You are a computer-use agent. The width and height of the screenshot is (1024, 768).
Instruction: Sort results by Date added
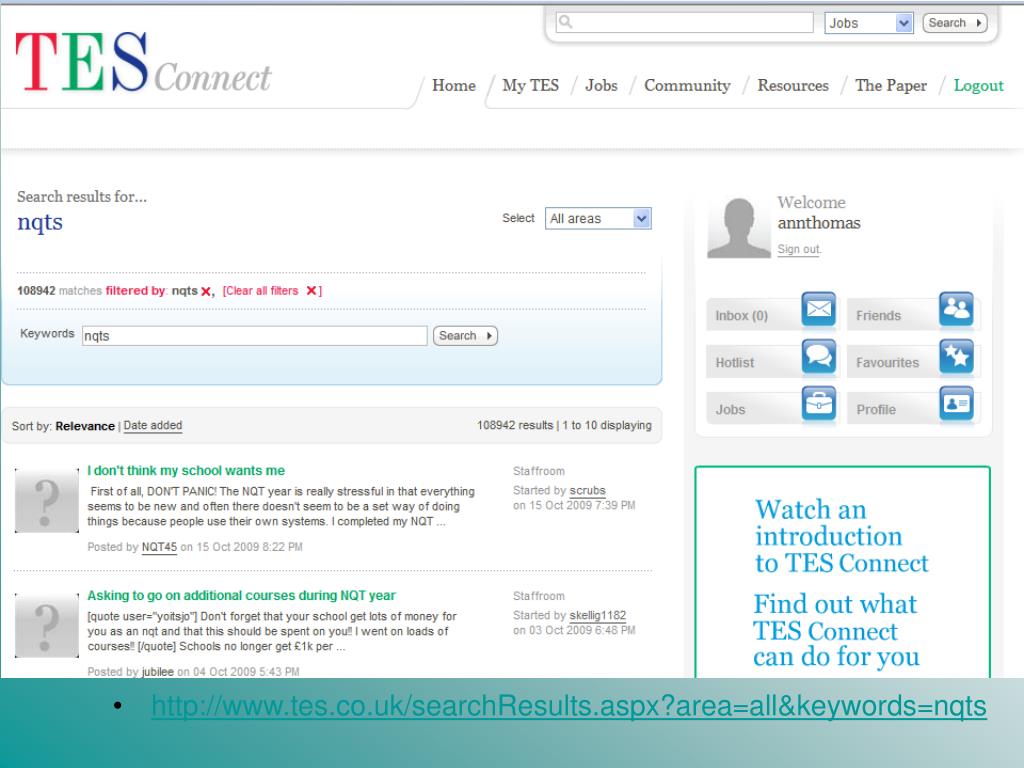coord(153,425)
